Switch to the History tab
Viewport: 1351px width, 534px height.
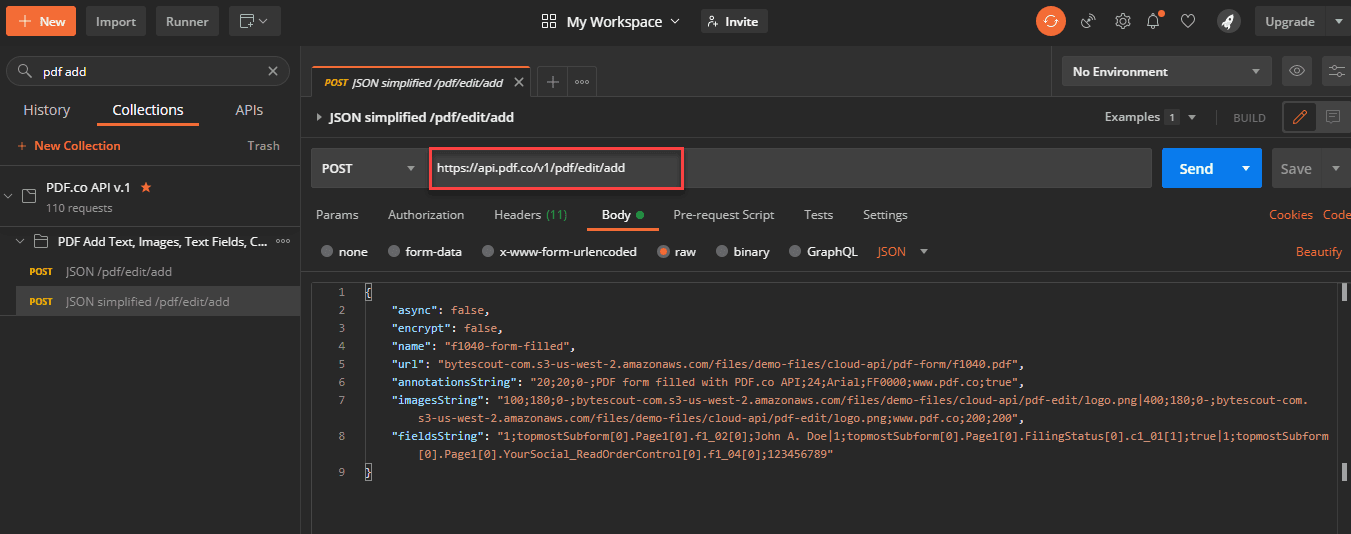(x=47, y=110)
